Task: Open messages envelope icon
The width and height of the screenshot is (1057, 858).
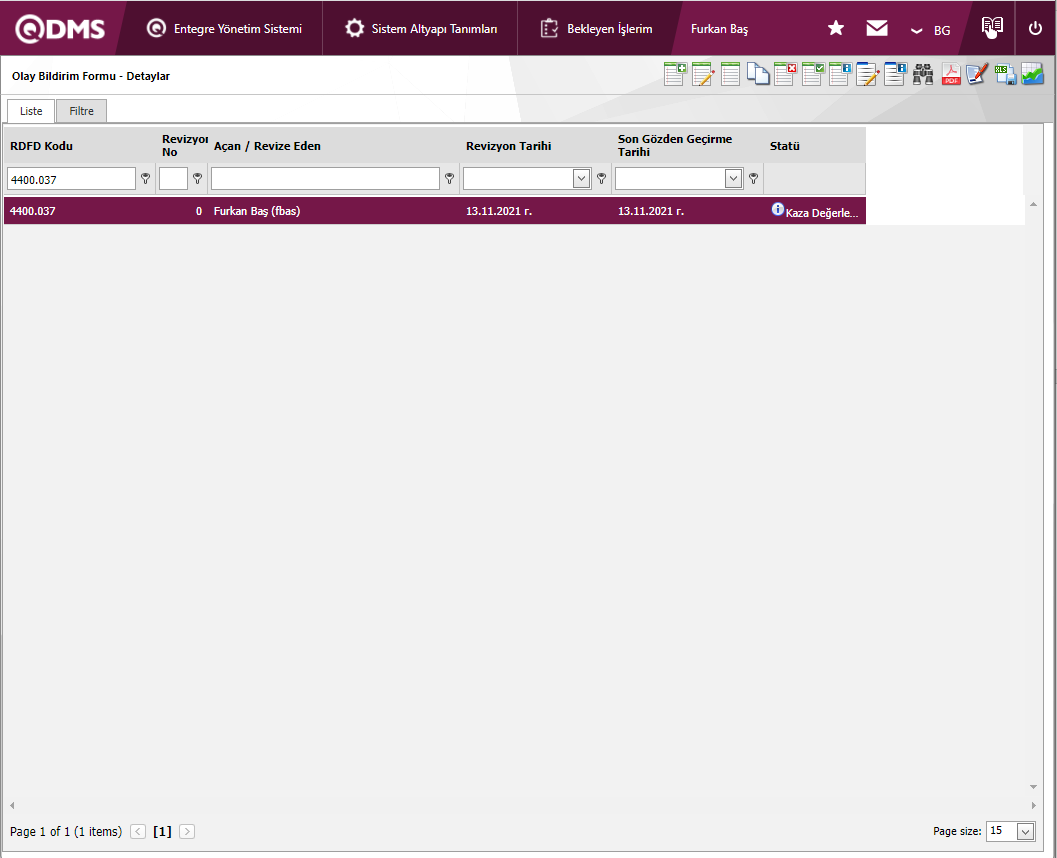Action: click(876, 28)
